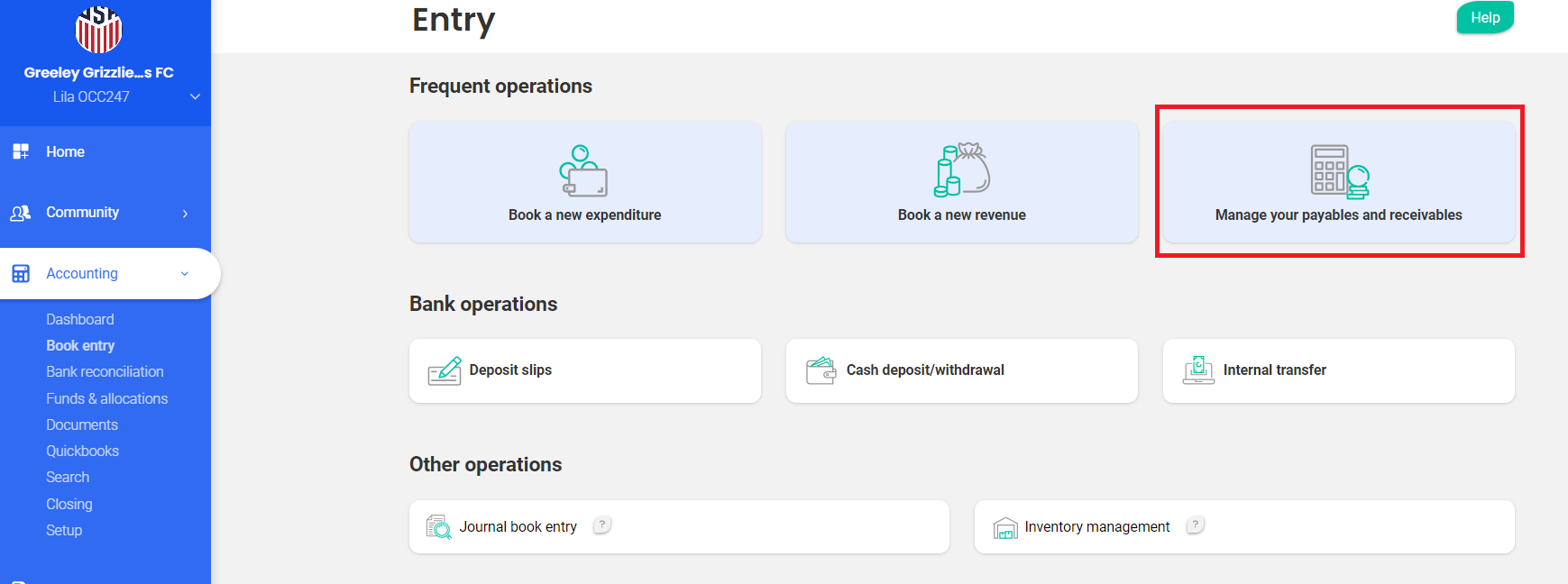Expand the Community submenu chevron
The image size is (1568, 584).
pos(185,214)
